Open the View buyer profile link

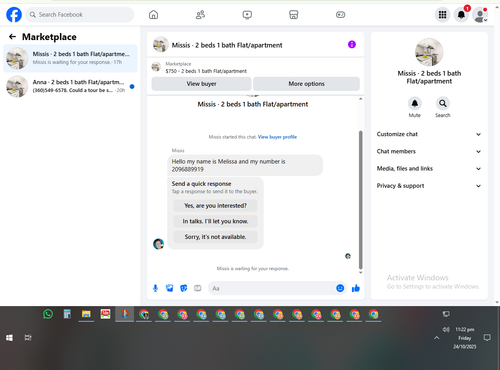tap(277, 137)
